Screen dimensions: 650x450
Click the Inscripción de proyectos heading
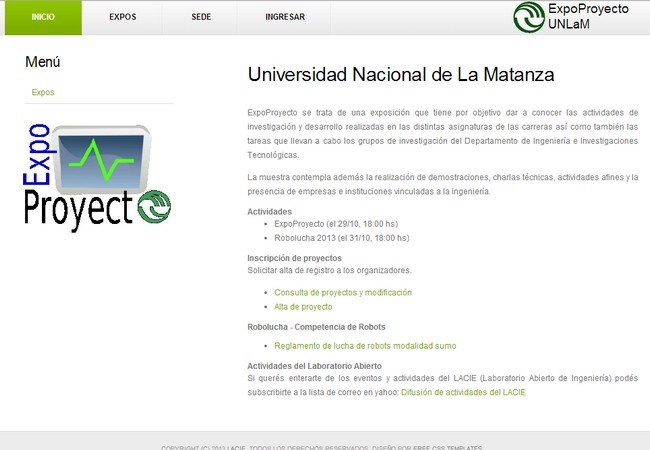294,258
